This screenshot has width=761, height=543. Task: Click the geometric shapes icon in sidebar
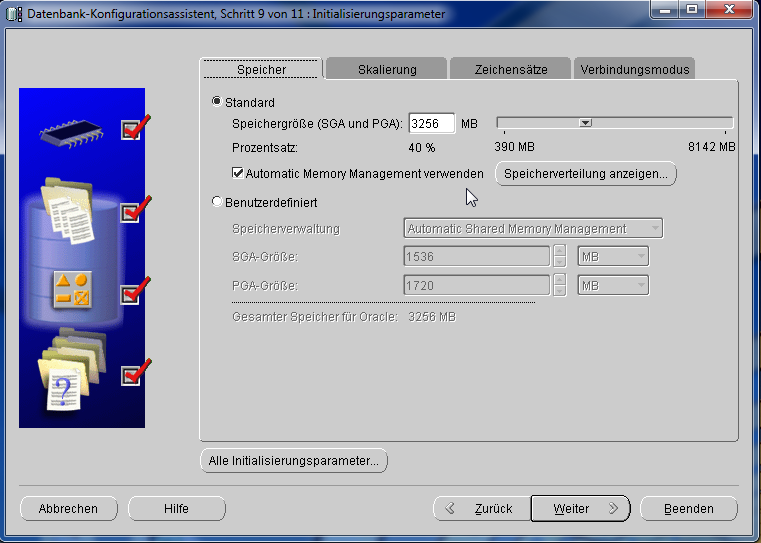click(72, 290)
